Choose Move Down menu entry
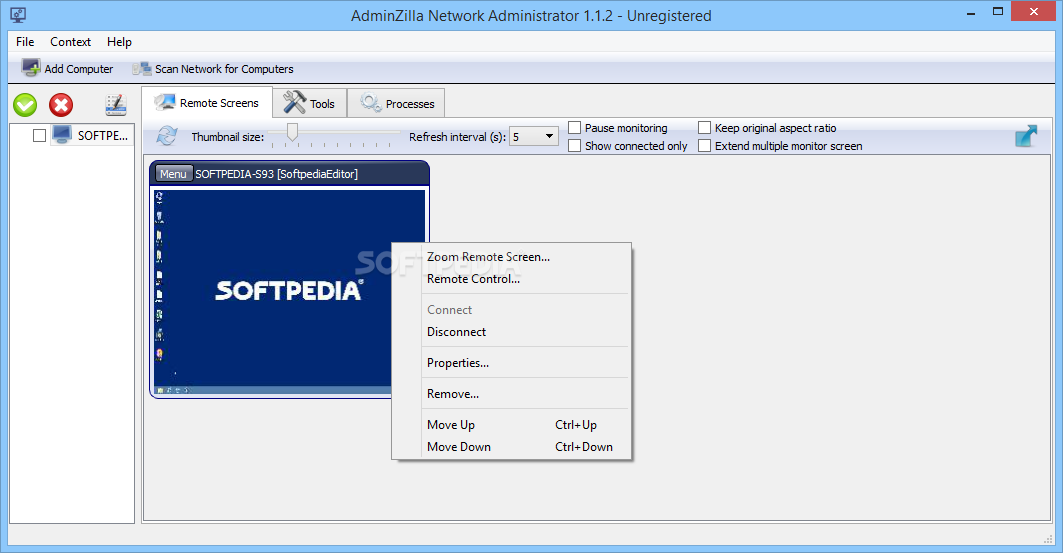This screenshot has height=553, width=1063. click(x=513, y=447)
